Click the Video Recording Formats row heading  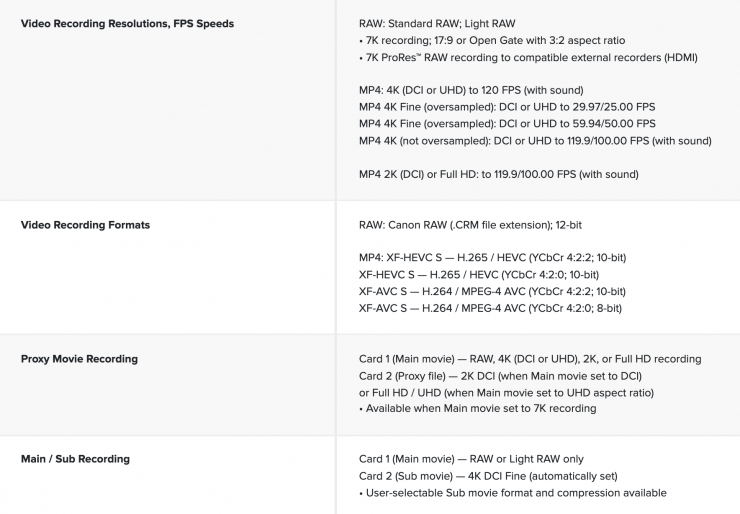click(85, 225)
